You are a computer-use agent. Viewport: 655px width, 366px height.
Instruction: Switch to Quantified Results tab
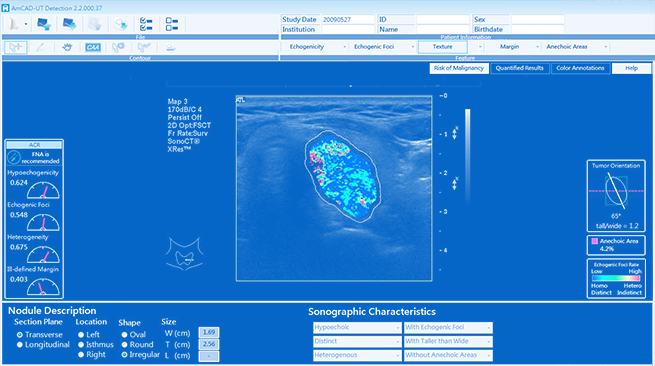pyautogui.click(x=520, y=68)
